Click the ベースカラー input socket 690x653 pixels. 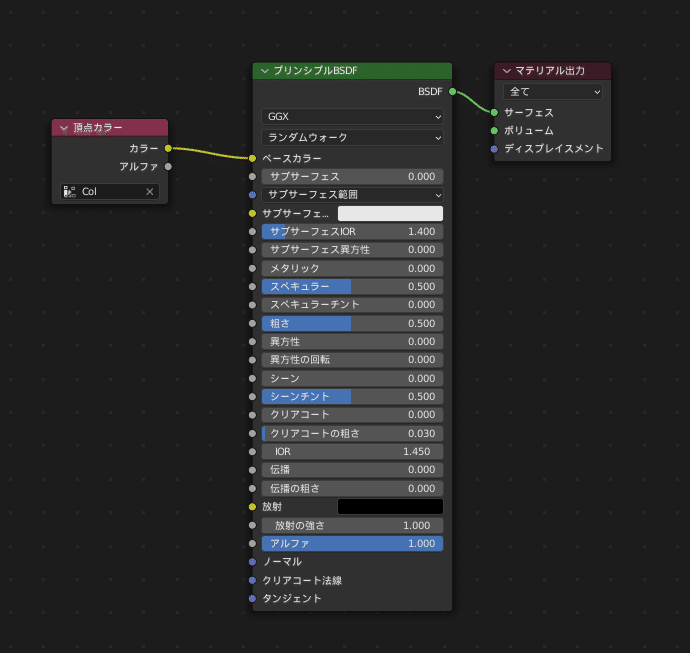(x=252, y=158)
